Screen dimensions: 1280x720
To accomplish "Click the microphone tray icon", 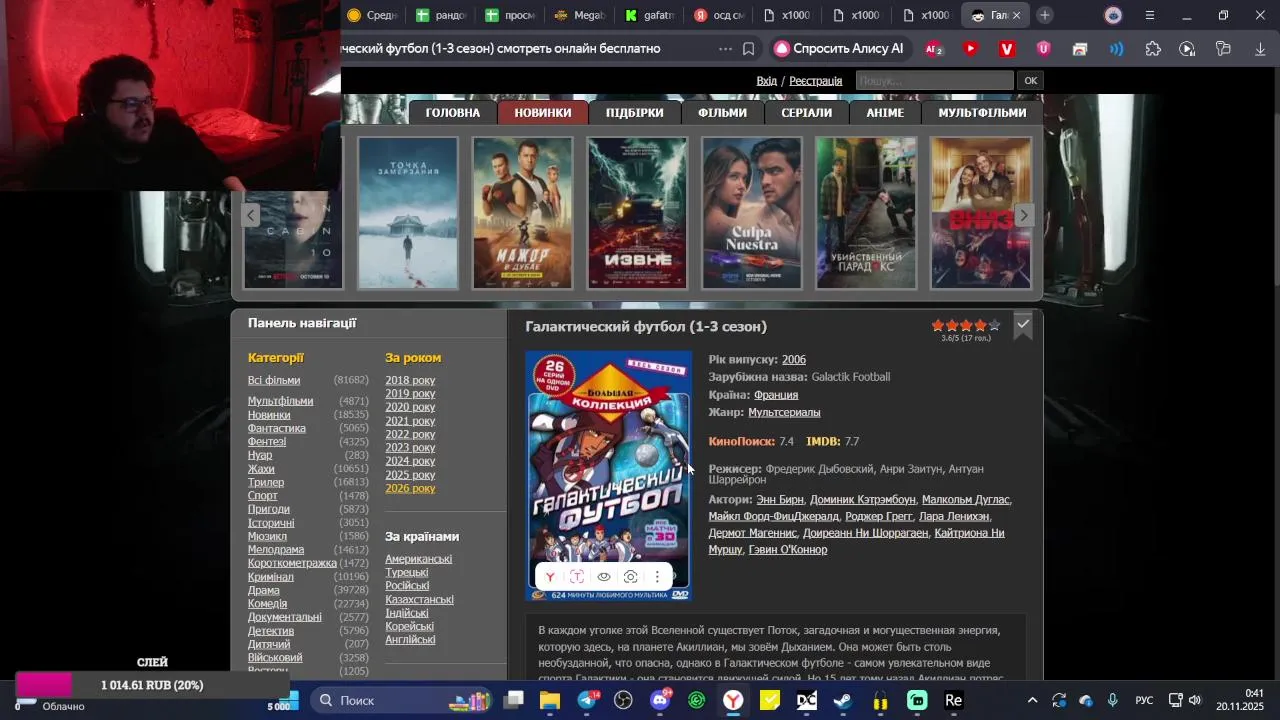I will (1113, 700).
